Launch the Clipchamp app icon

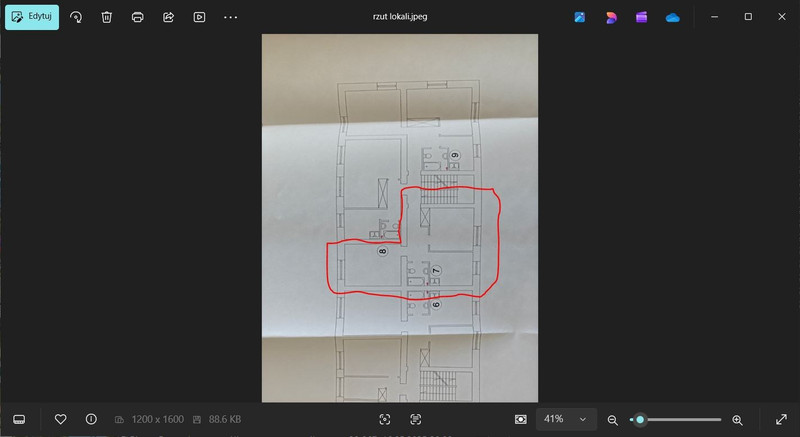[641, 17]
